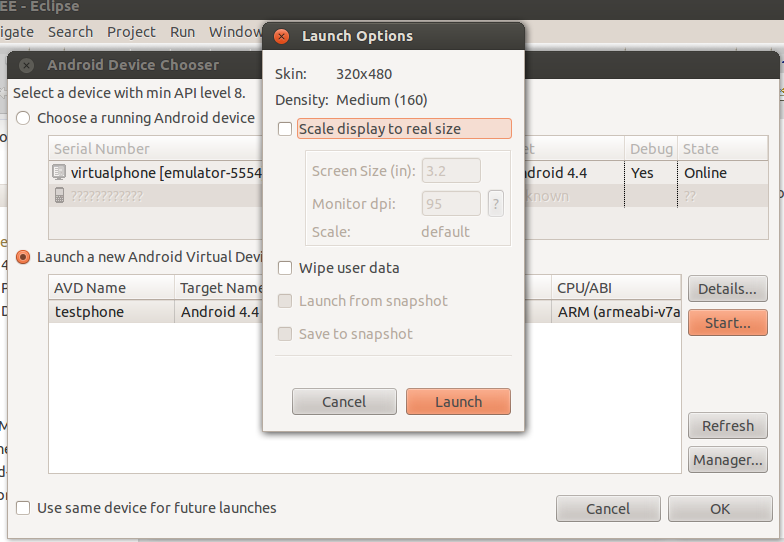Open the Window menu
Screen dimensions: 784x542
coord(236,32)
